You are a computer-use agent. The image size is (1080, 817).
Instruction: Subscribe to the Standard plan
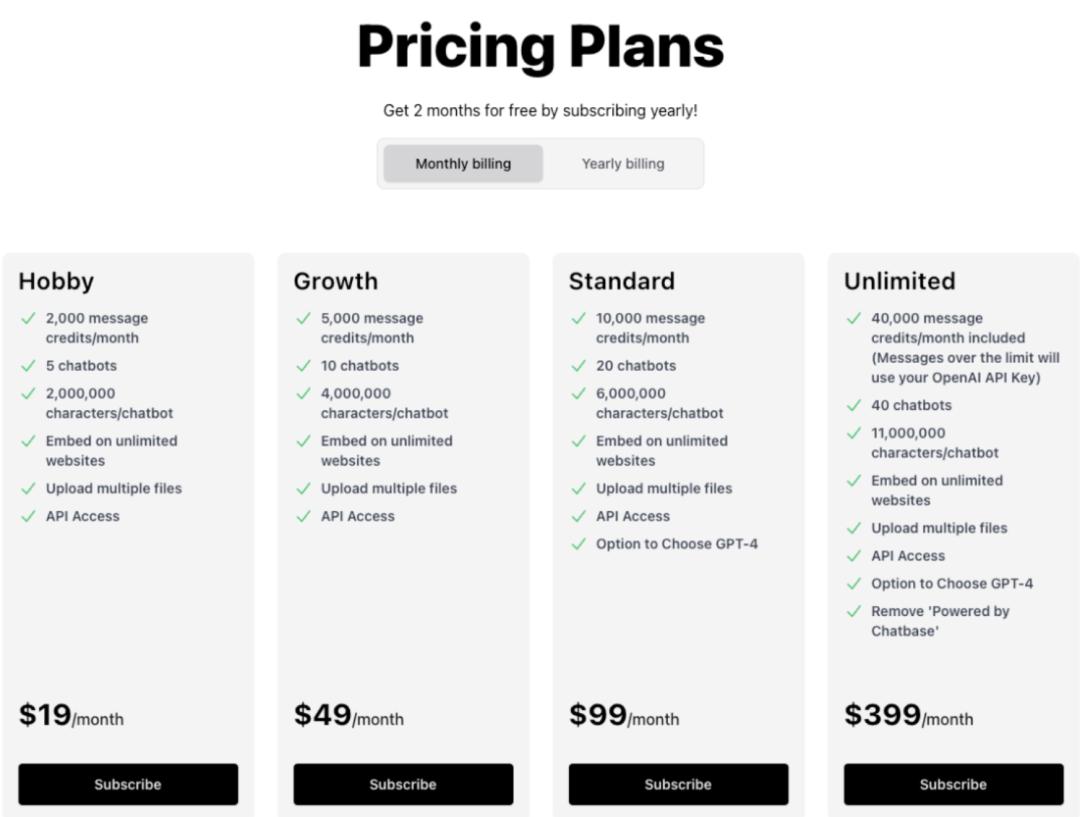click(678, 785)
